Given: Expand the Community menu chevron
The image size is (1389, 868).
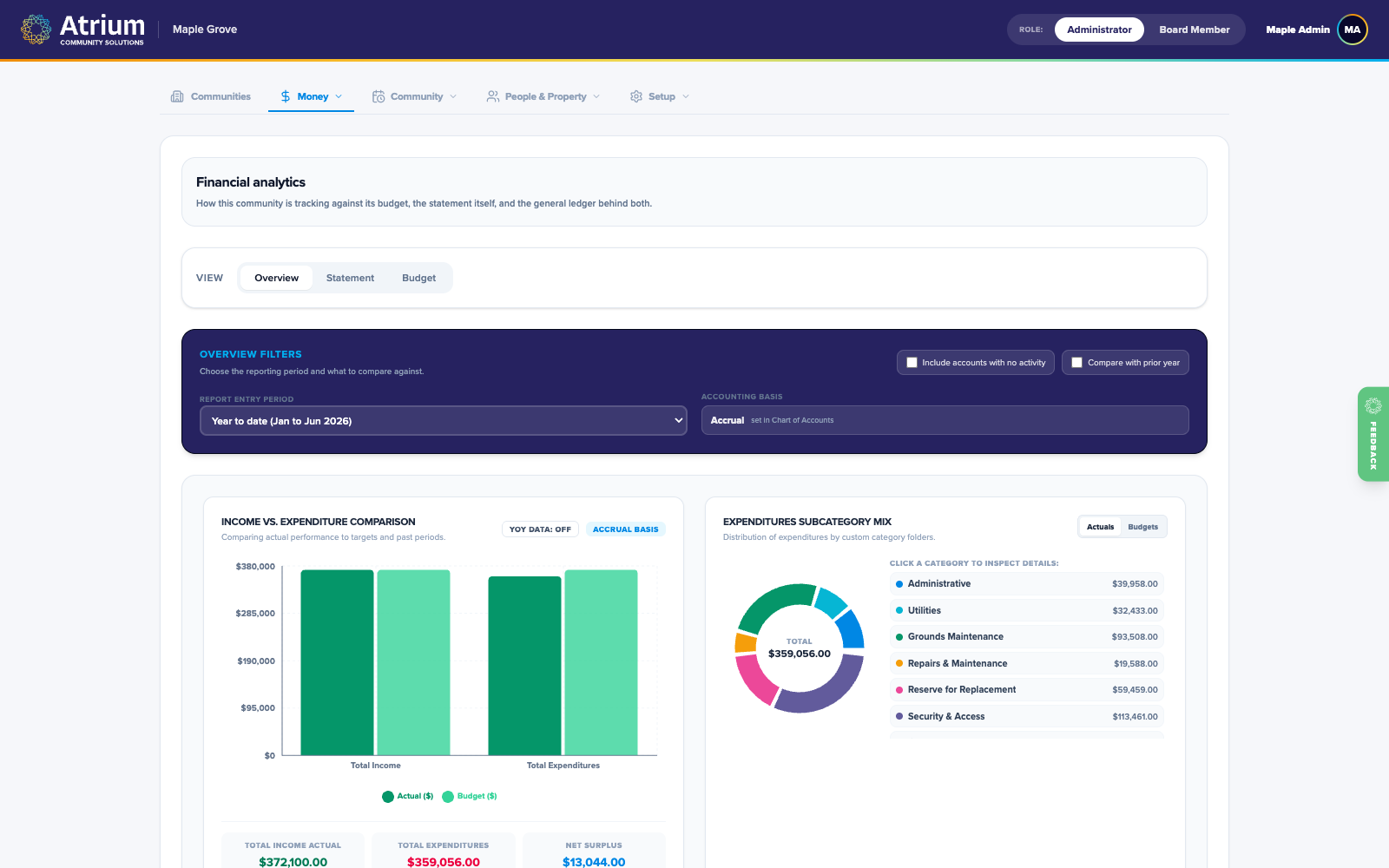Looking at the screenshot, I should [x=453, y=96].
